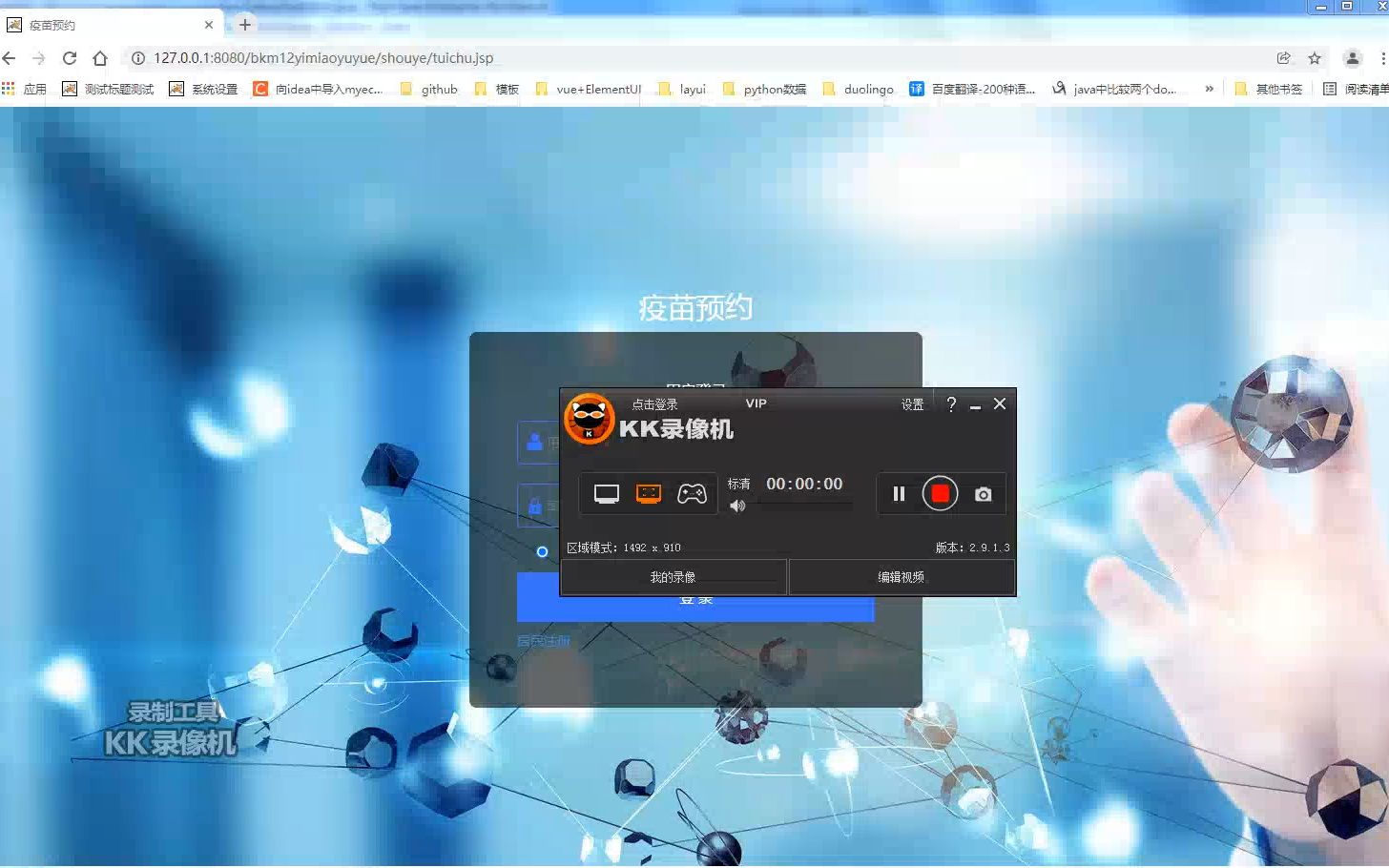
Task: Open duolingo bookmark folder
Action: 859,89
